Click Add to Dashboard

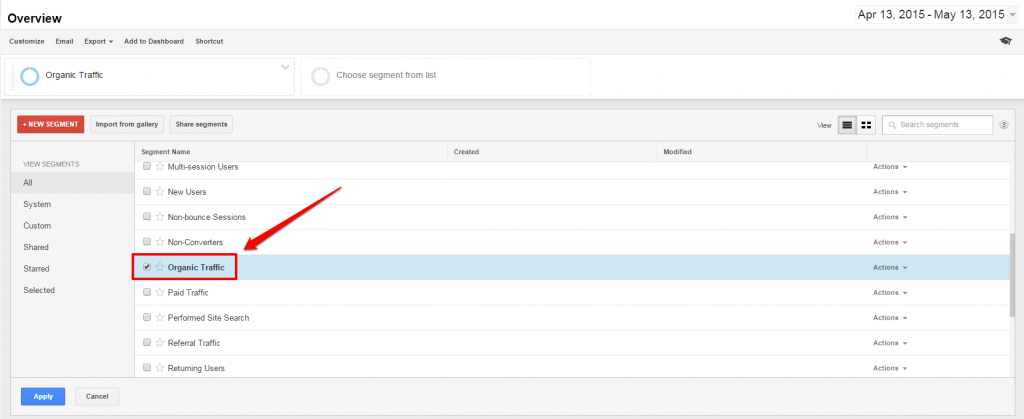[154, 41]
